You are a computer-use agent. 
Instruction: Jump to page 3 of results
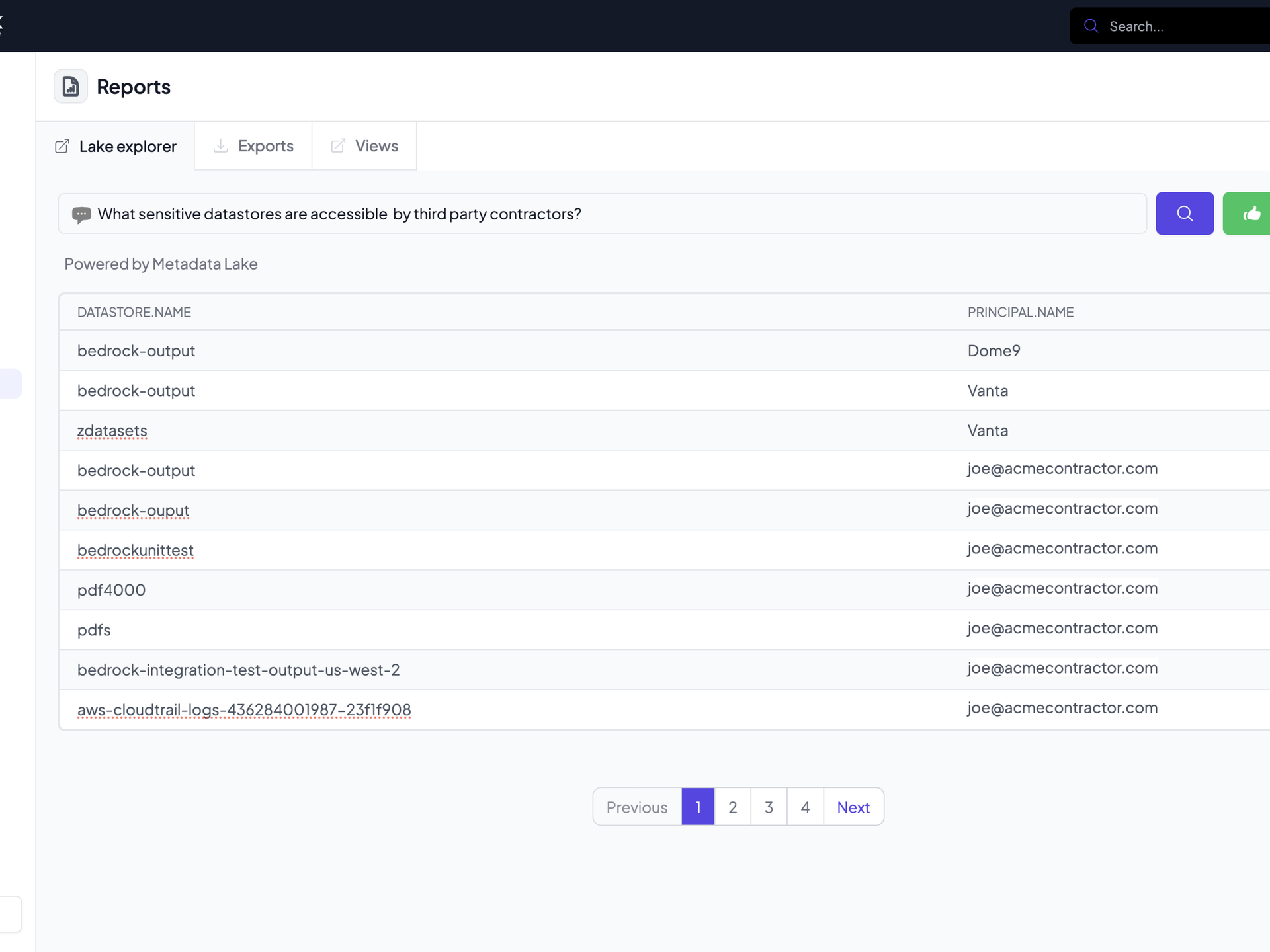click(x=769, y=807)
